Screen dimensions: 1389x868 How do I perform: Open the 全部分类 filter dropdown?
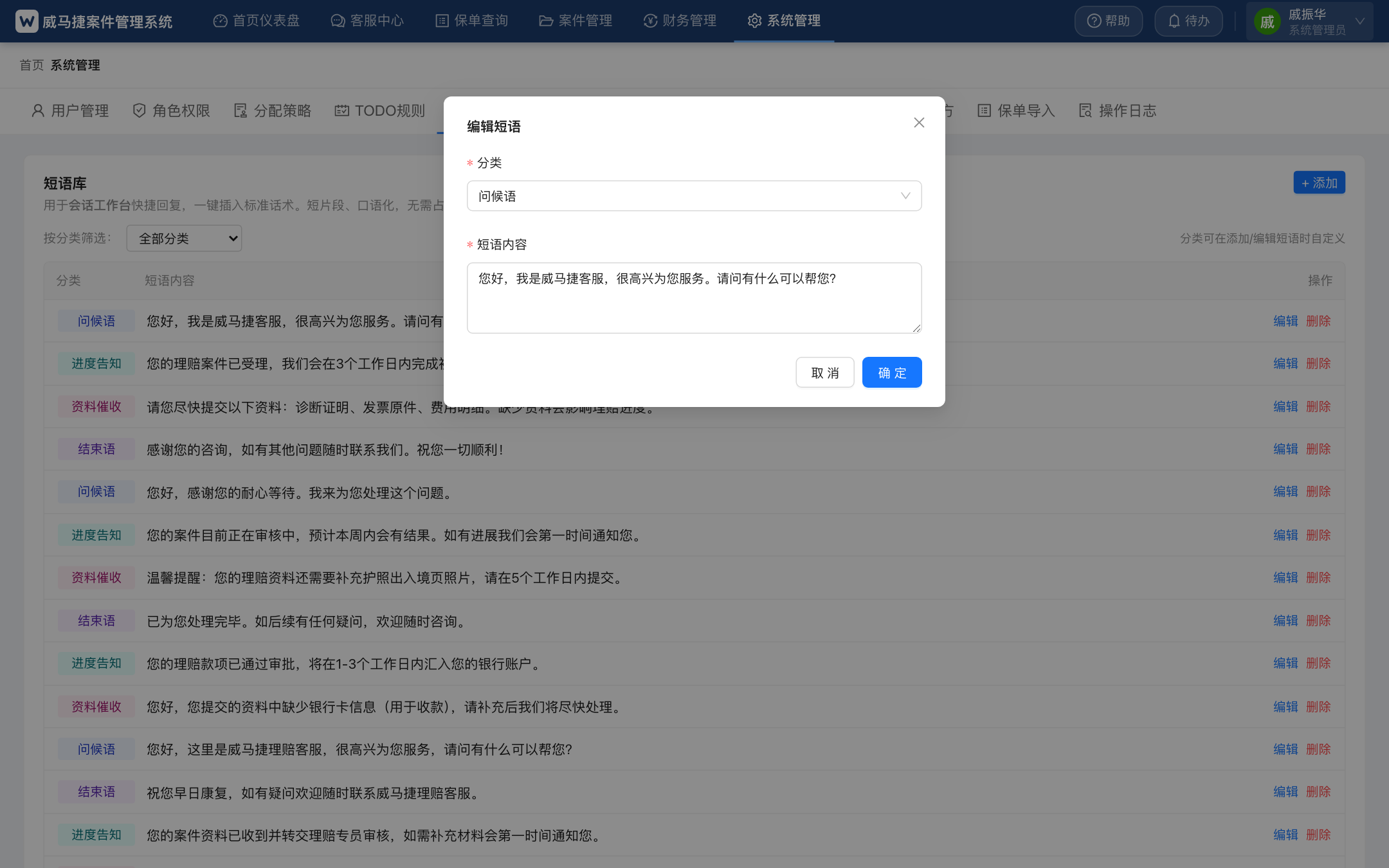coord(184,239)
